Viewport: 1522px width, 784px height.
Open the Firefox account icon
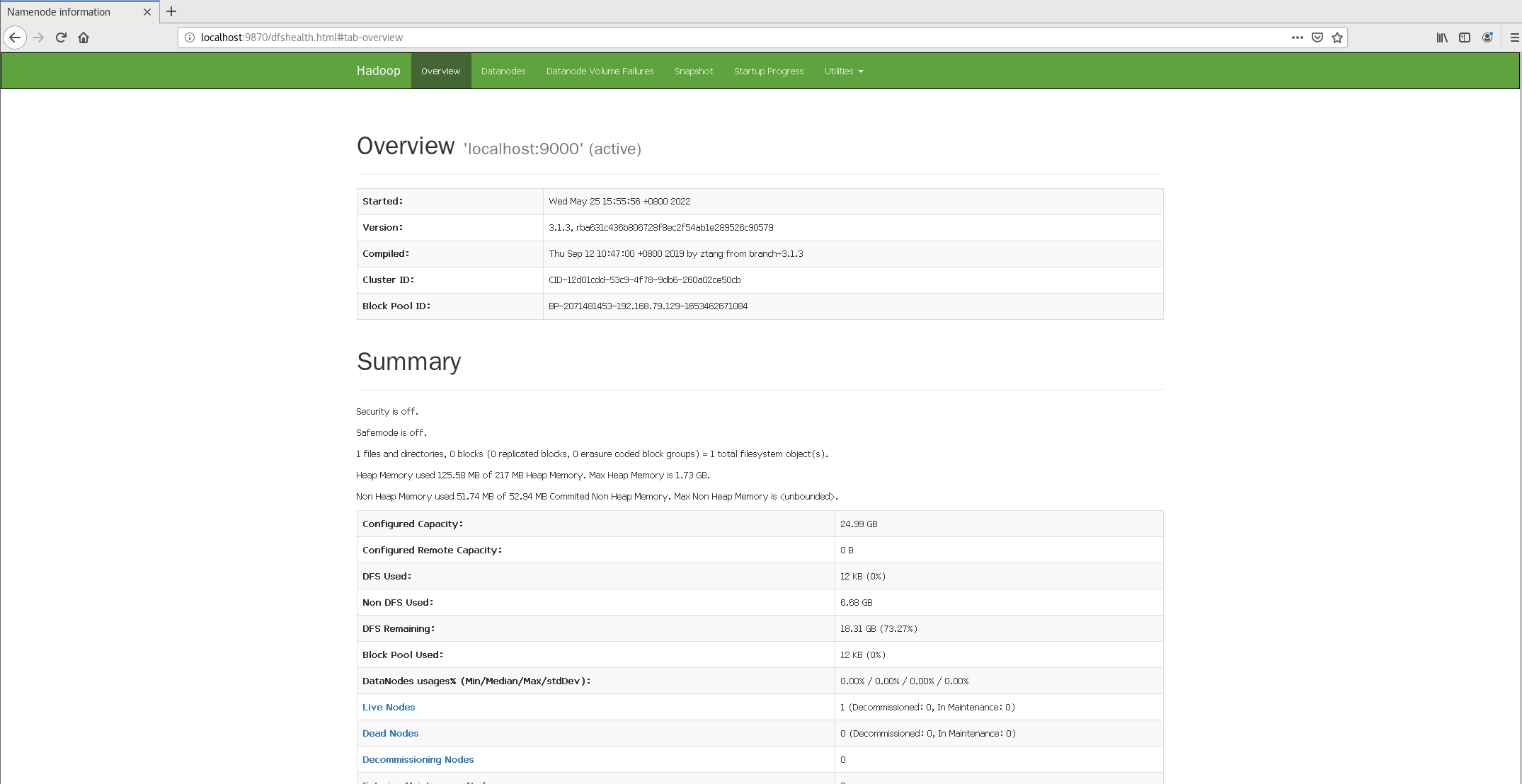(1487, 38)
